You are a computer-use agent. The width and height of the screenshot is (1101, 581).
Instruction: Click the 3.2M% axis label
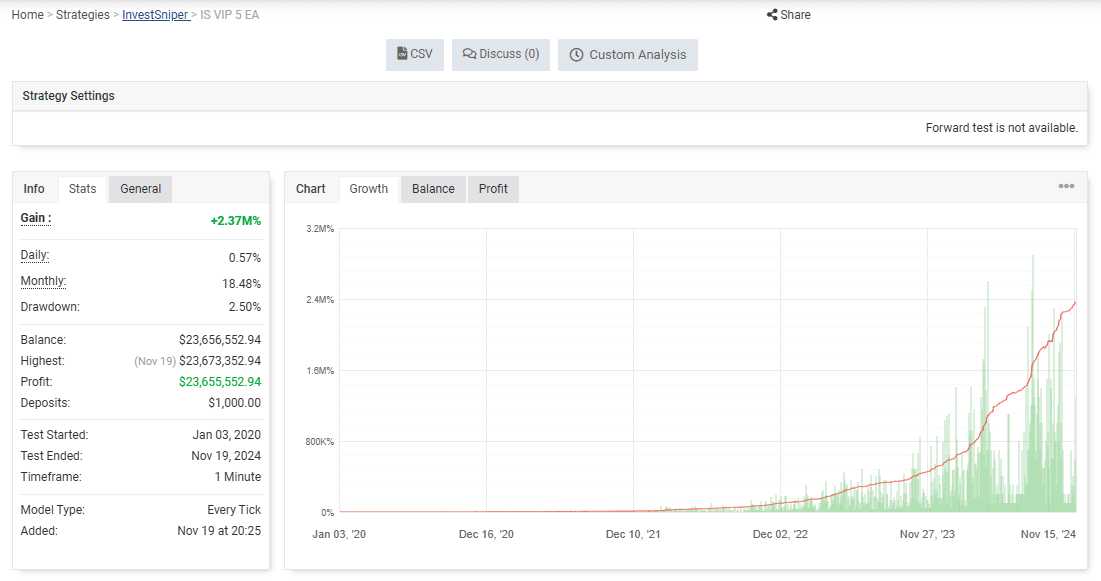[x=320, y=229]
